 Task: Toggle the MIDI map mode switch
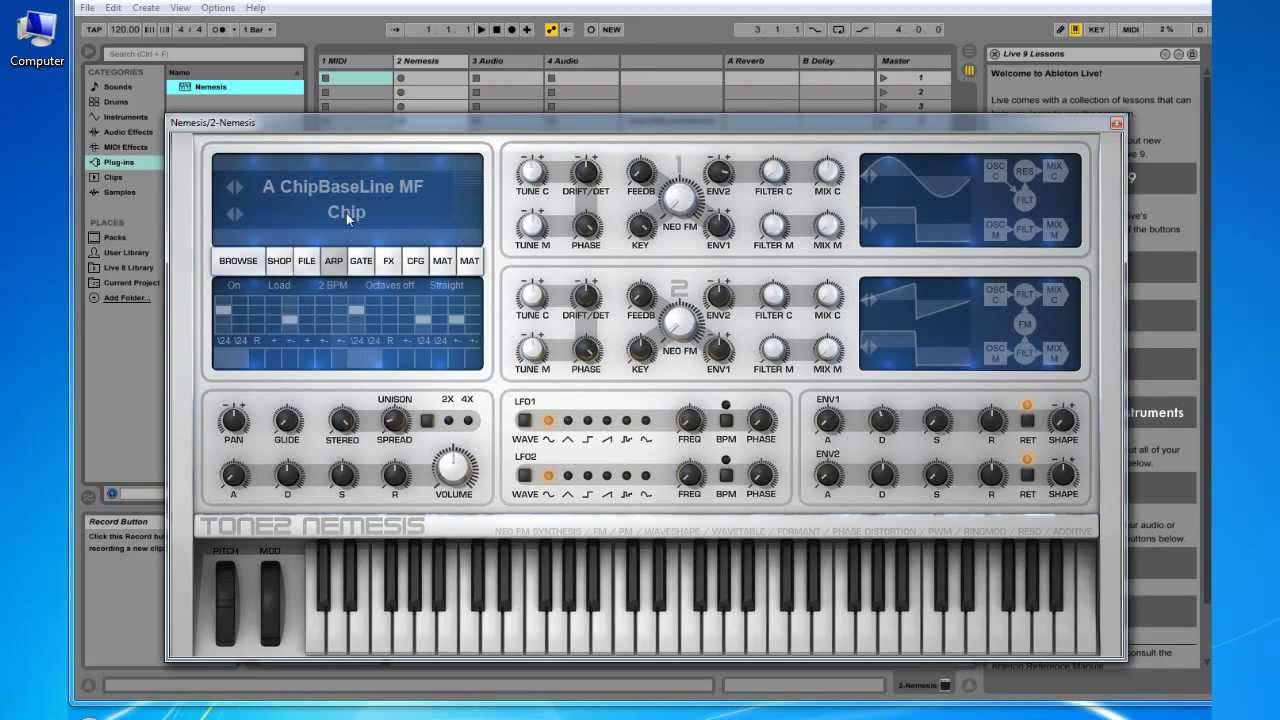[x=1130, y=29]
